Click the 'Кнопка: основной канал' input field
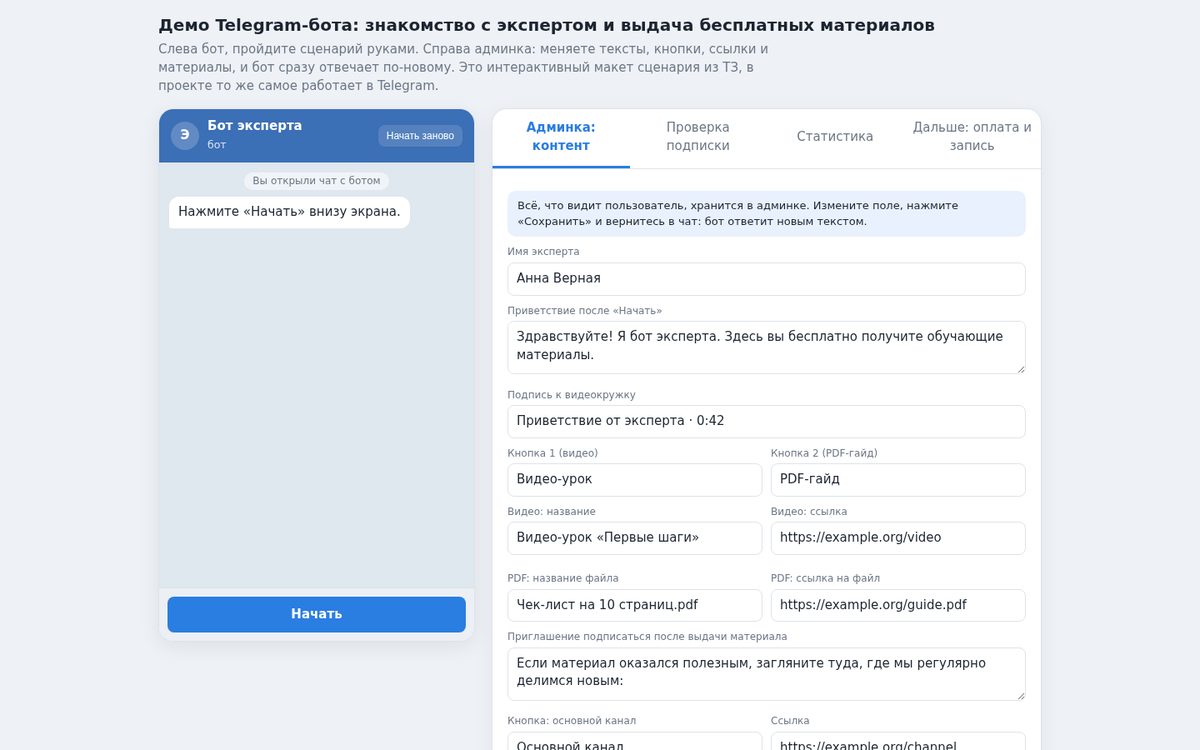This screenshot has width=1200, height=750. tap(635, 741)
